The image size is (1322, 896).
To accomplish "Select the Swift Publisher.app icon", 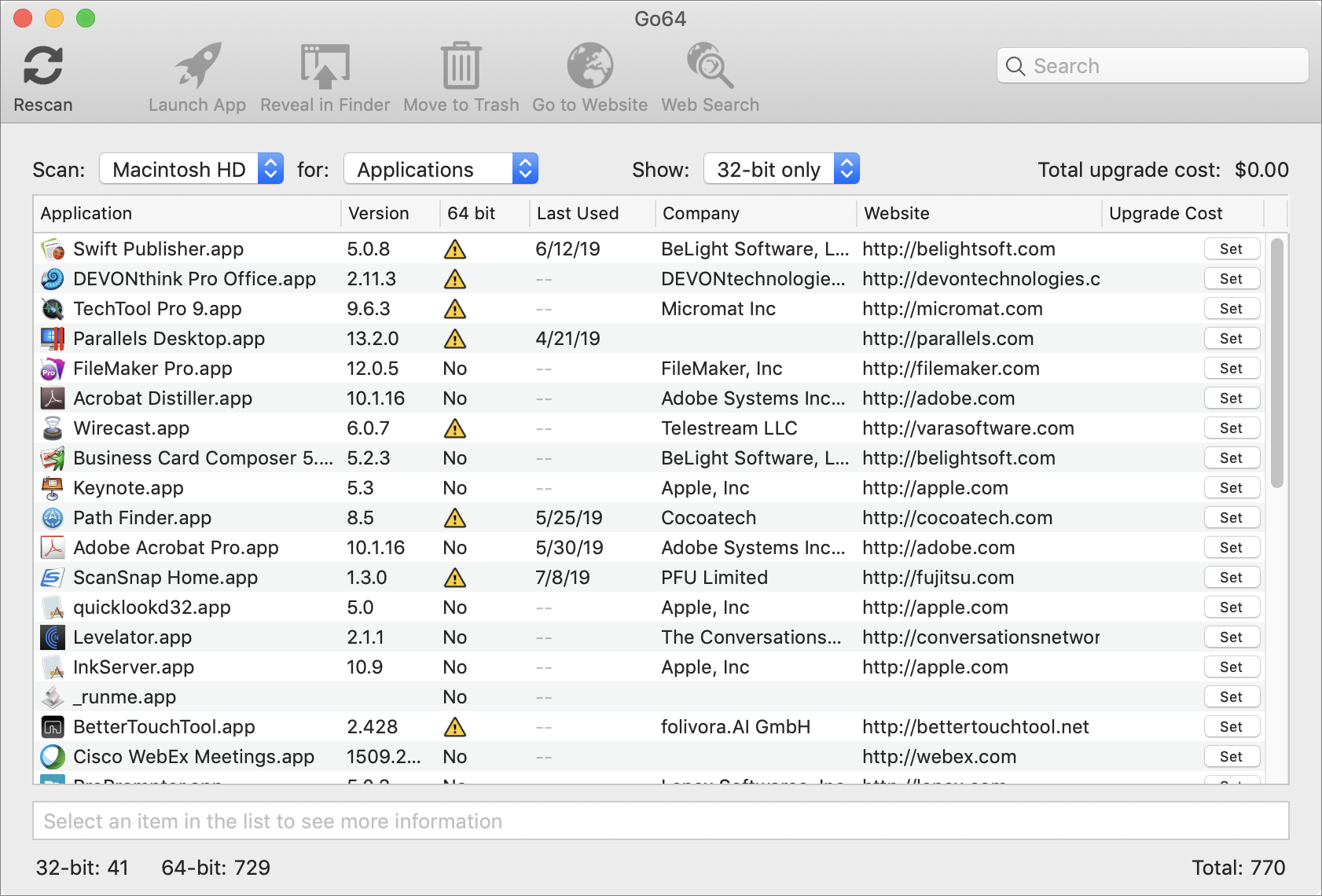I will [x=53, y=249].
